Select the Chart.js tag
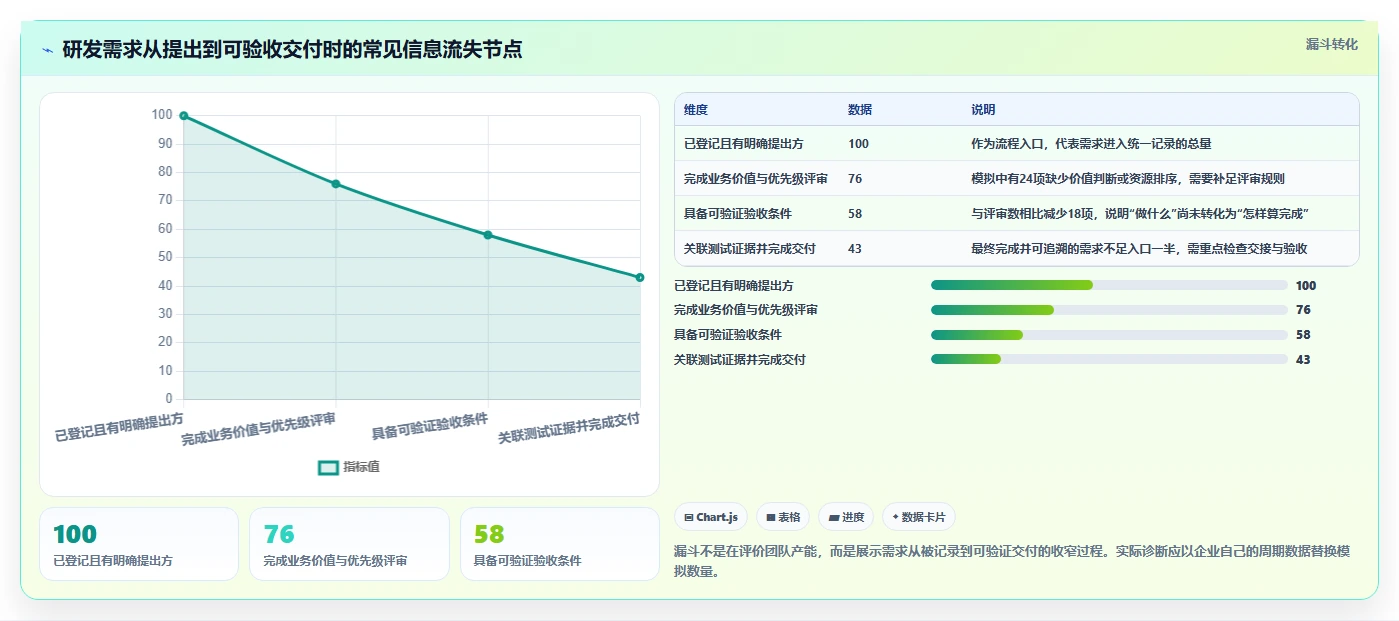Screen dimensions: 1399x621 pos(711,517)
